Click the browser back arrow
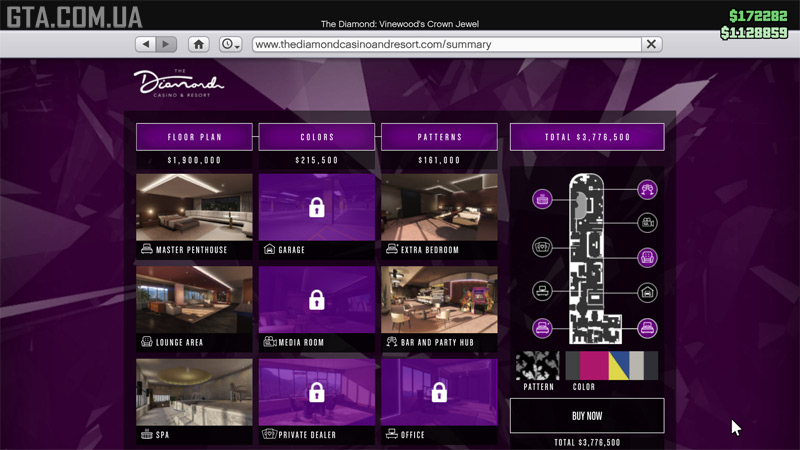 [146, 44]
